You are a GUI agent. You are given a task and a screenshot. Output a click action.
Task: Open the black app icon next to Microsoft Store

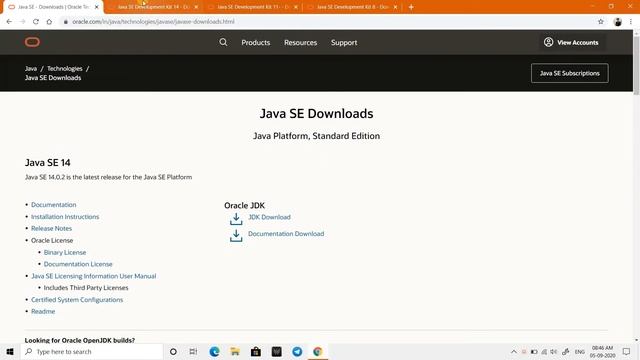point(277,351)
